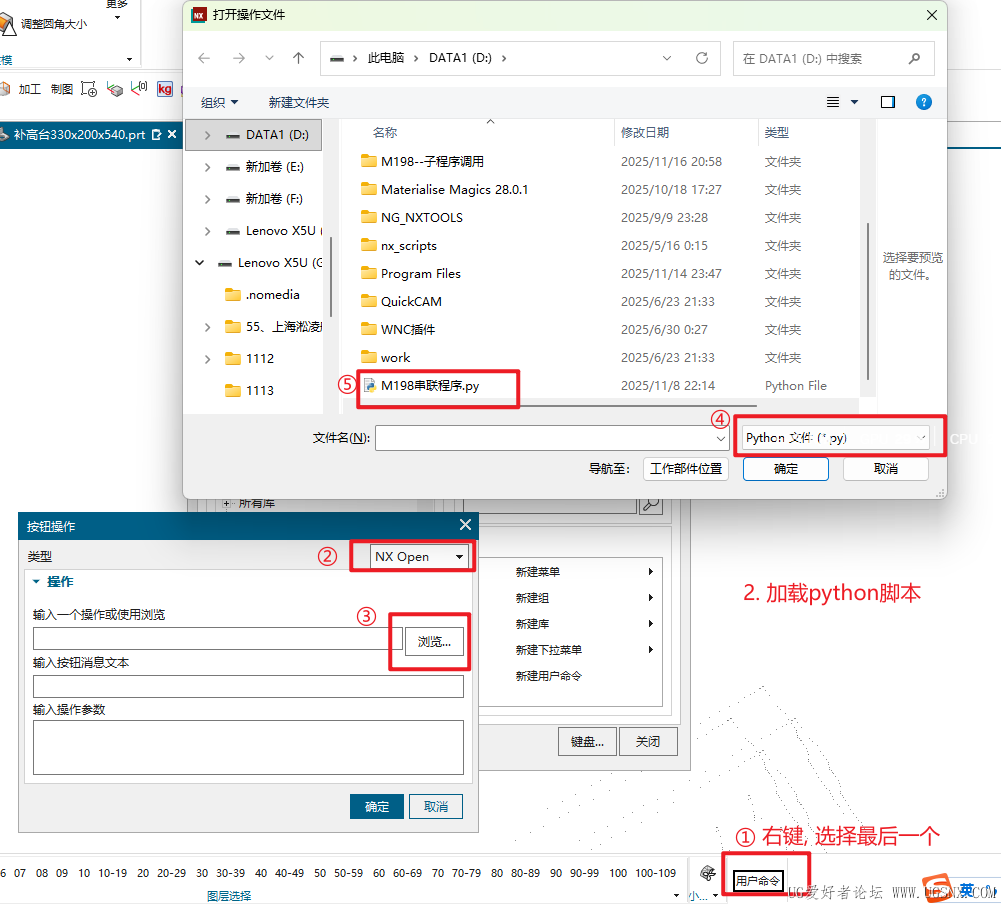Click the red kg mass icon

(165, 89)
